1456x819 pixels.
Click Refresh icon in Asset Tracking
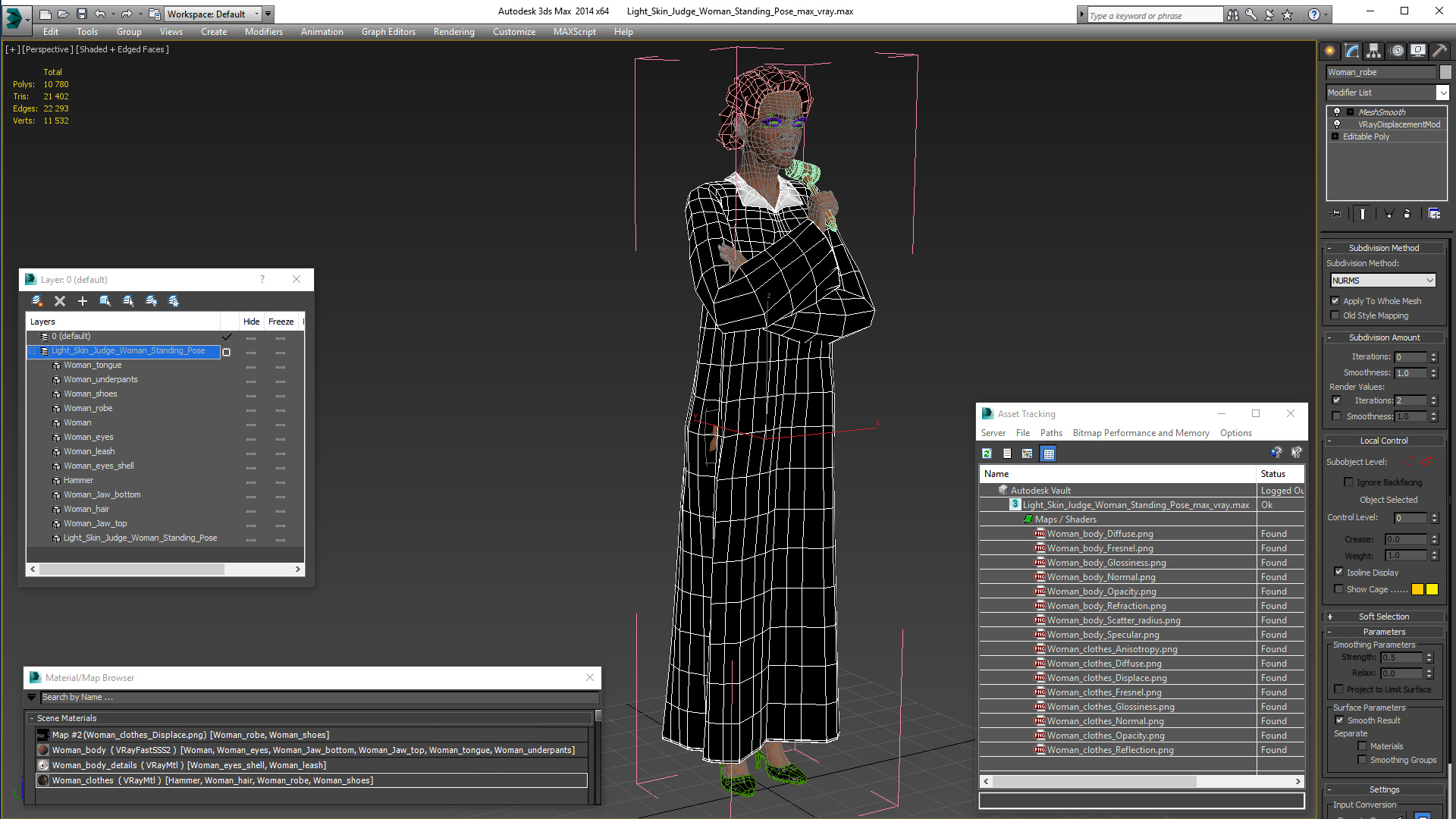987,453
